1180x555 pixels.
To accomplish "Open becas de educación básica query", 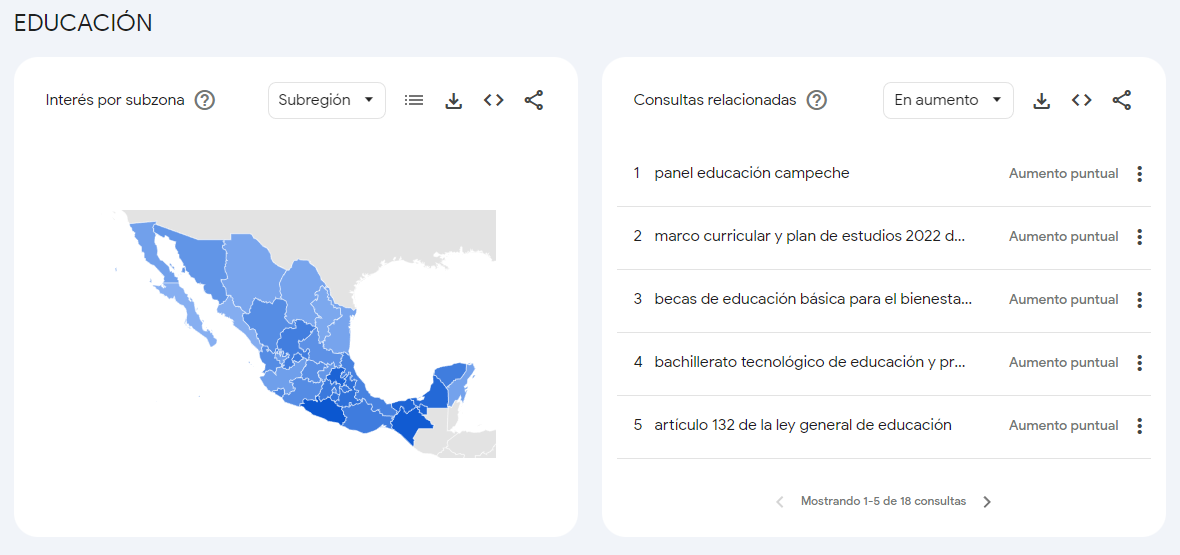I will tap(812, 299).
